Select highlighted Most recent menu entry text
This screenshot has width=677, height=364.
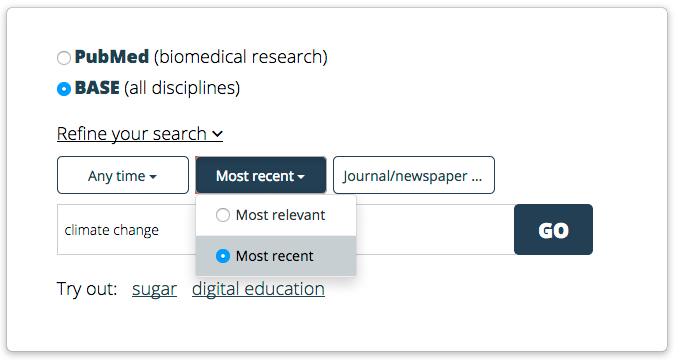click(x=275, y=256)
